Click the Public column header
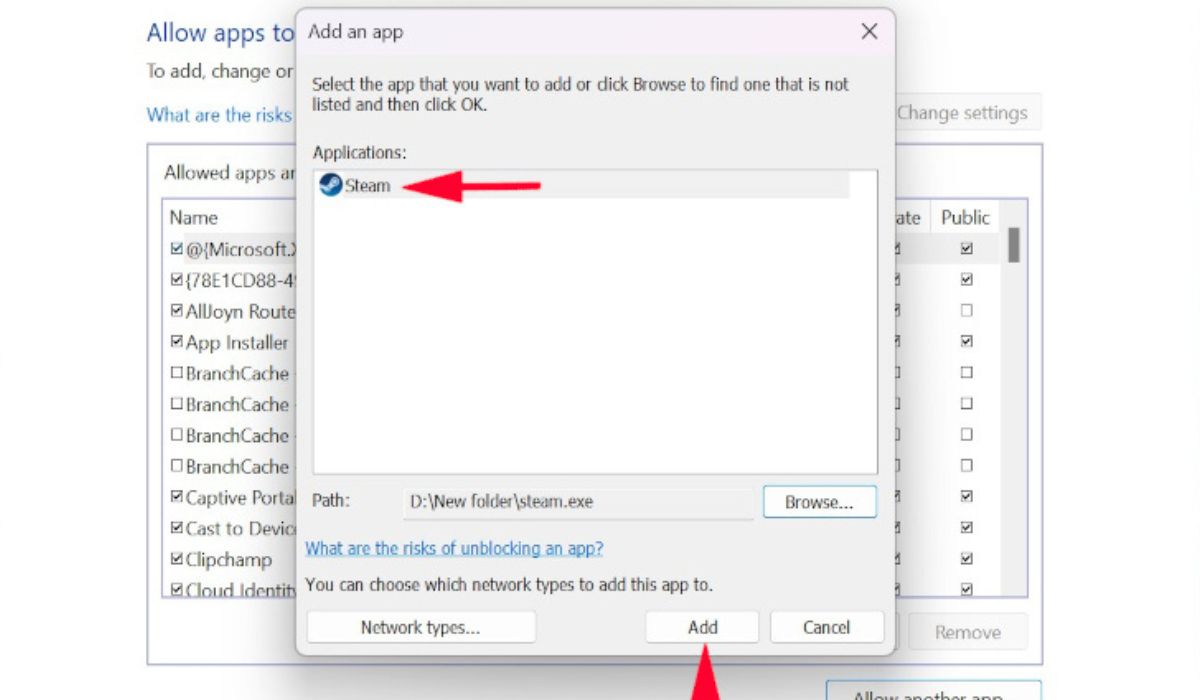1200x700 pixels. (965, 217)
